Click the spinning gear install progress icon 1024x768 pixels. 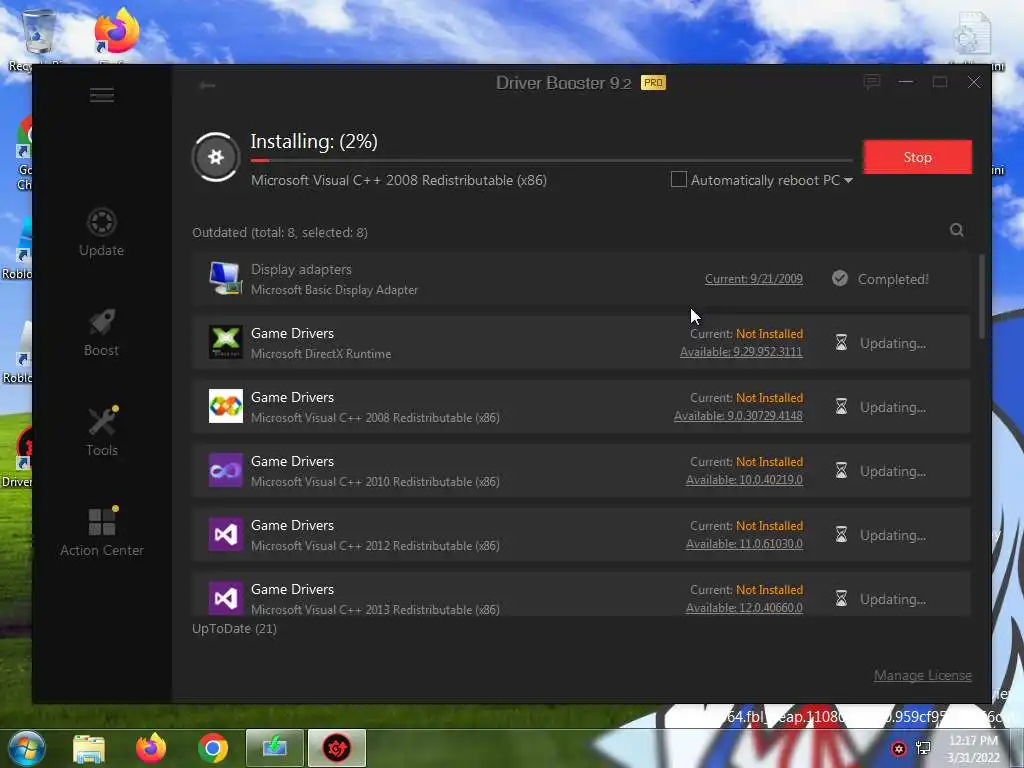pyautogui.click(x=216, y=157)
